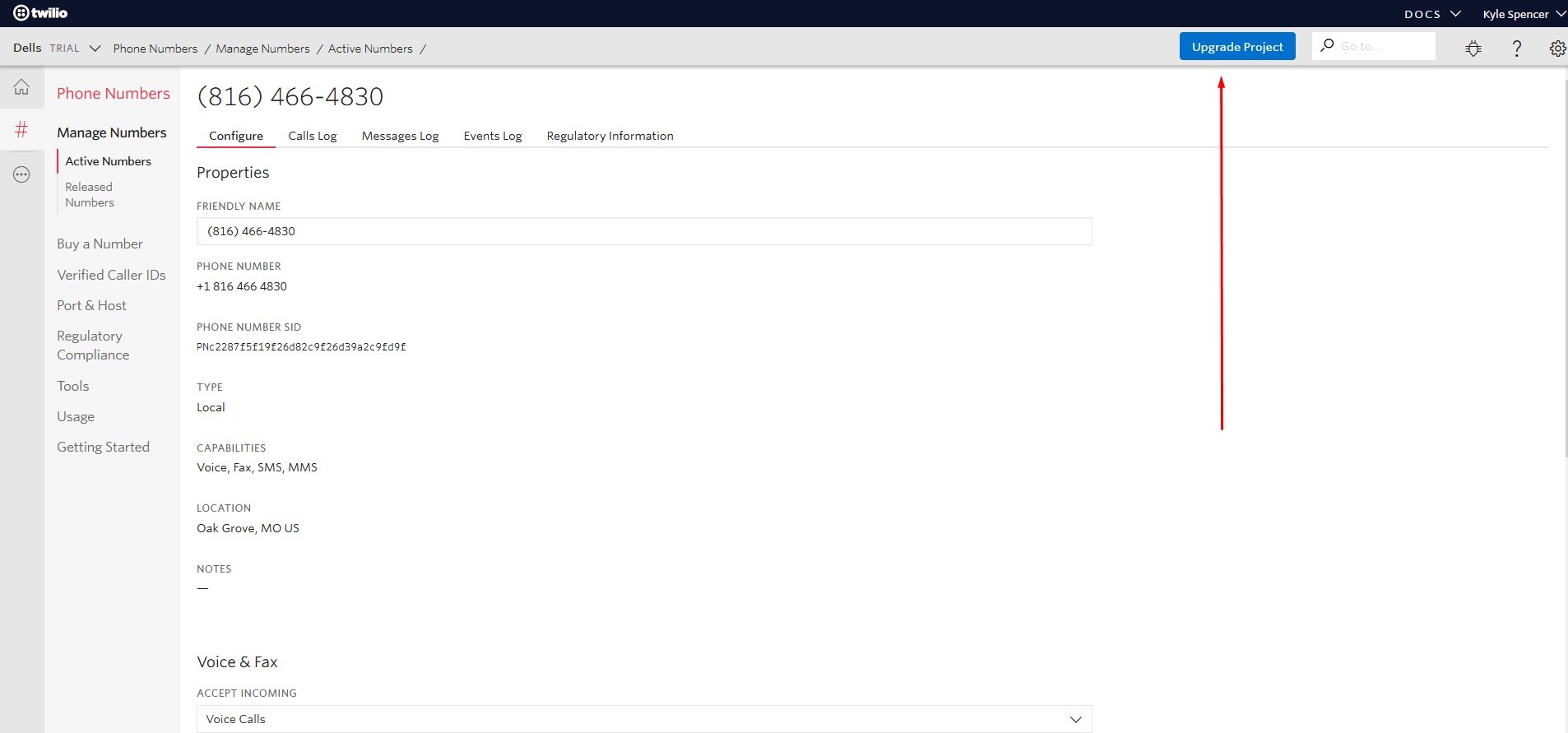Click Manage Numbers breadcrumb link
This screenshot has height=733, width=1568.
point(262,49)
